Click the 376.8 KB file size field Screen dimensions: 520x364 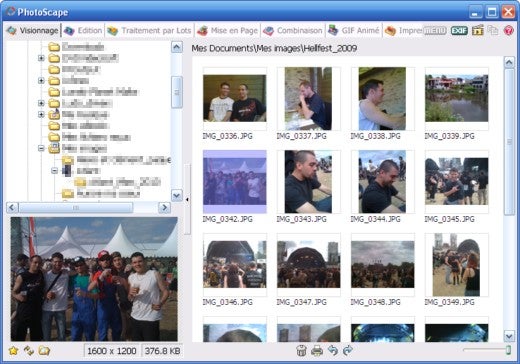click(x=162, y=351)
